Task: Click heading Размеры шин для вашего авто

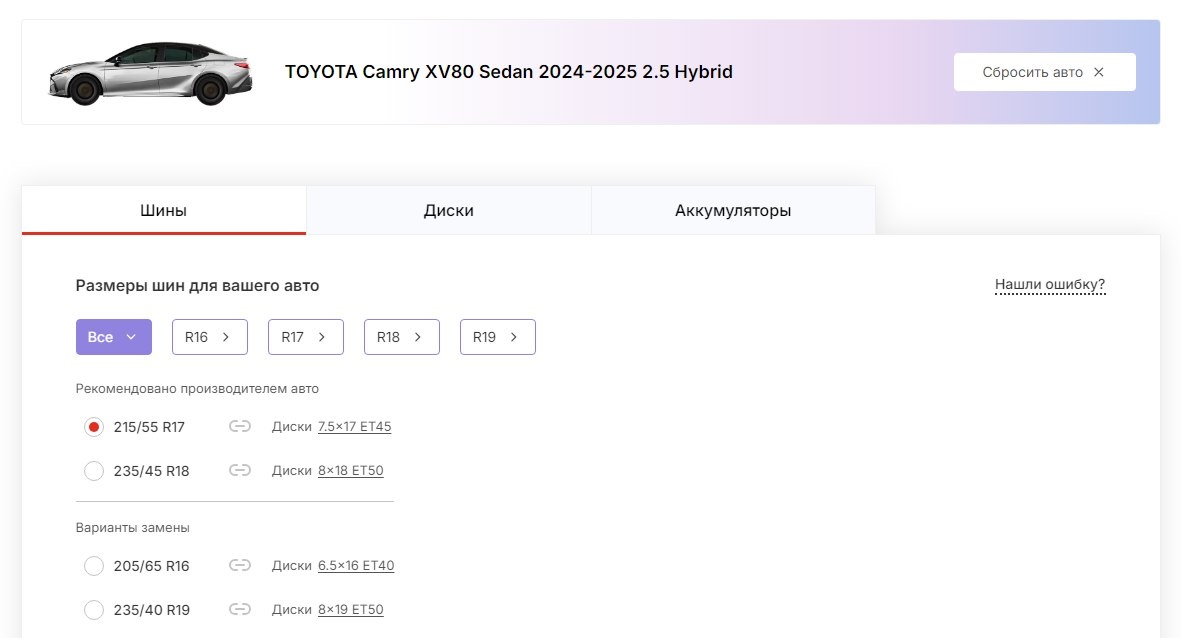Action: 197,285
